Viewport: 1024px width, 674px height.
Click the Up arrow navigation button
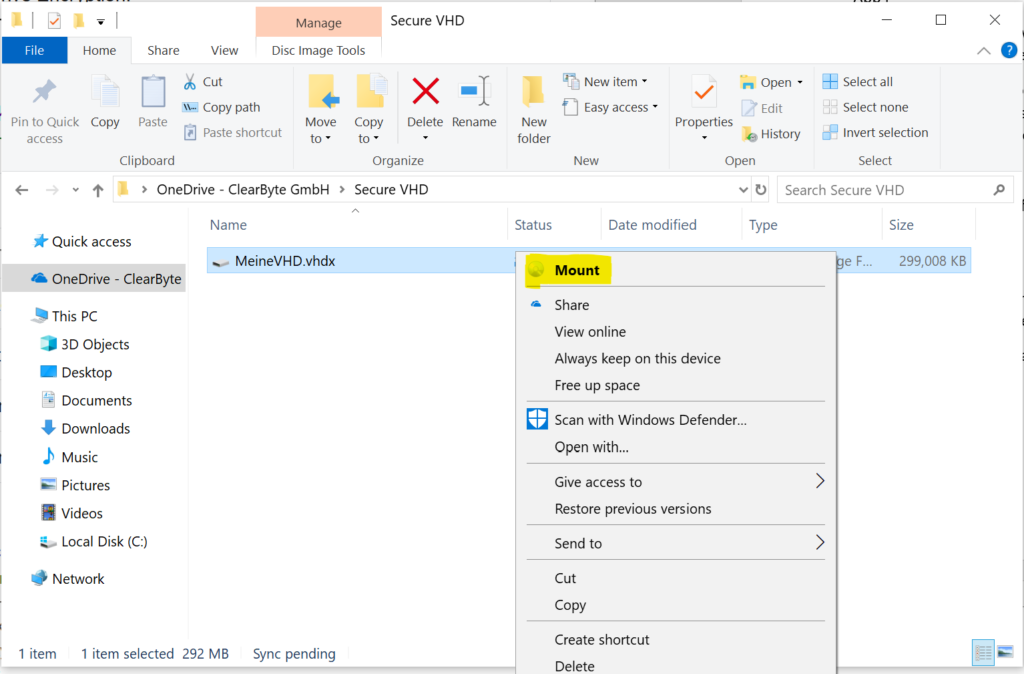(98, 190)
